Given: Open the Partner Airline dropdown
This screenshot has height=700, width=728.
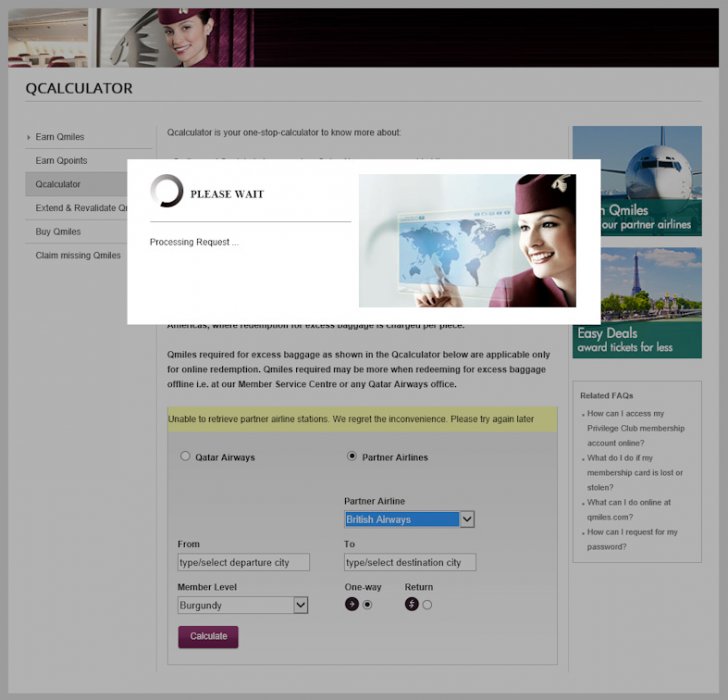Looking at the screenshot, I should (x=409, y=520).
